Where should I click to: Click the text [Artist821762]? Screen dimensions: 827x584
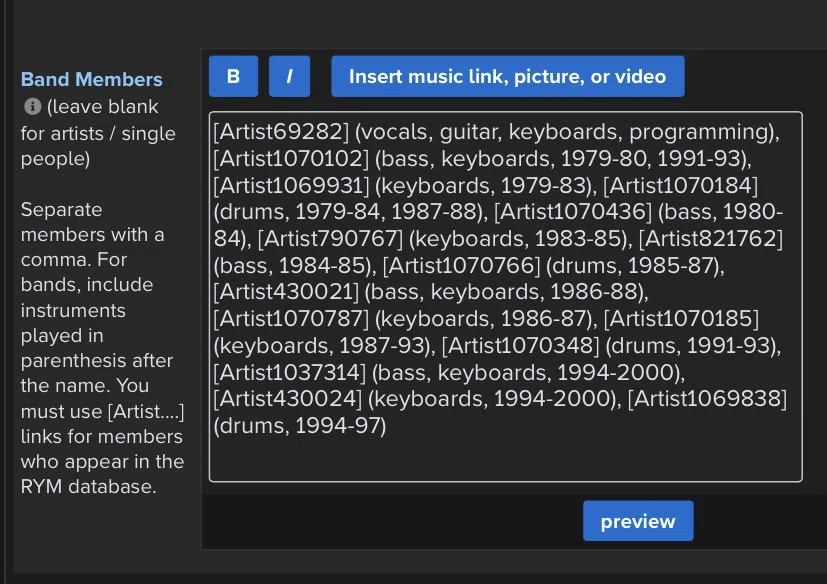pos(710,239)
